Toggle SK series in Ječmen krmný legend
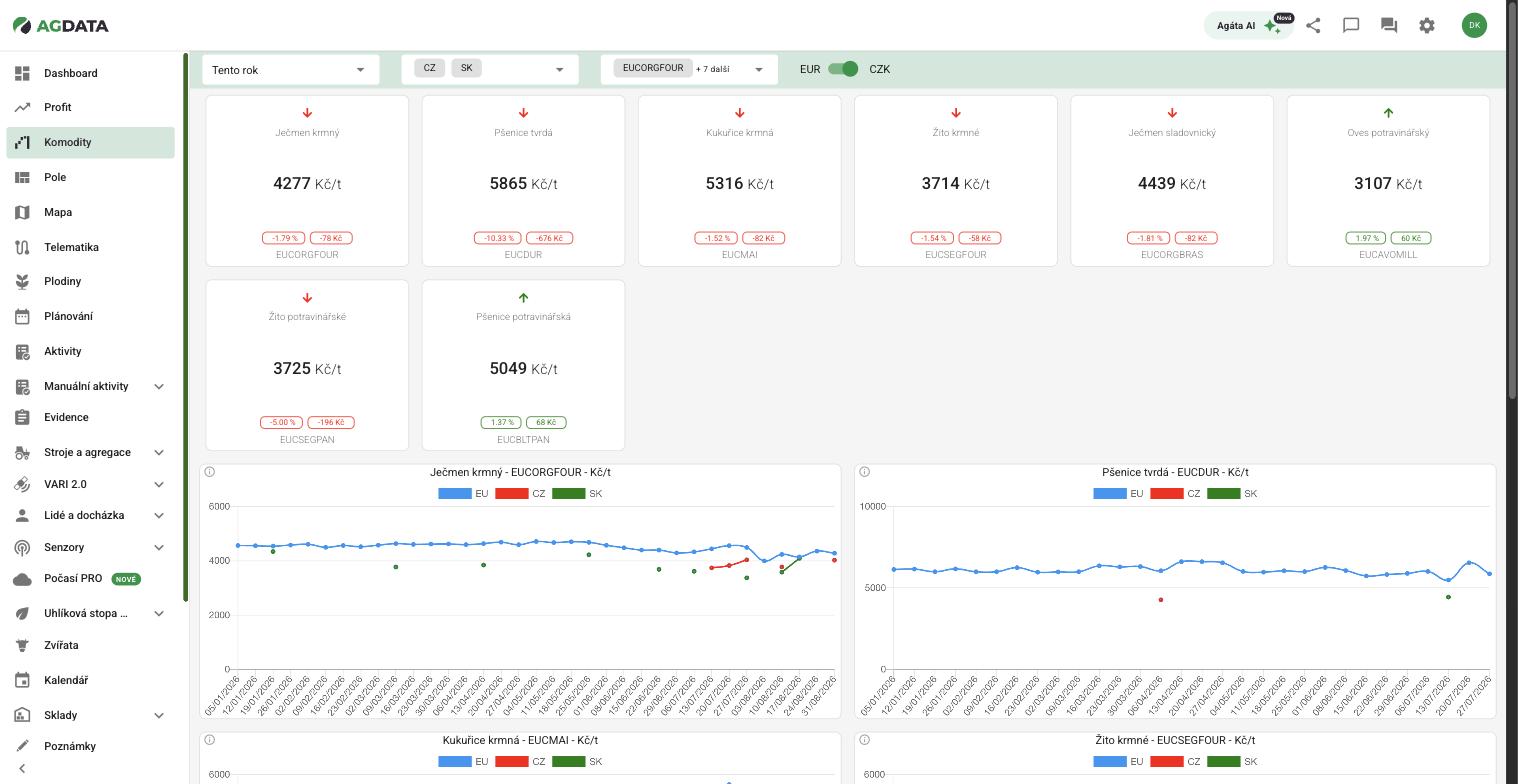Viewport: 1518px width, 784px height. point(577,493)
